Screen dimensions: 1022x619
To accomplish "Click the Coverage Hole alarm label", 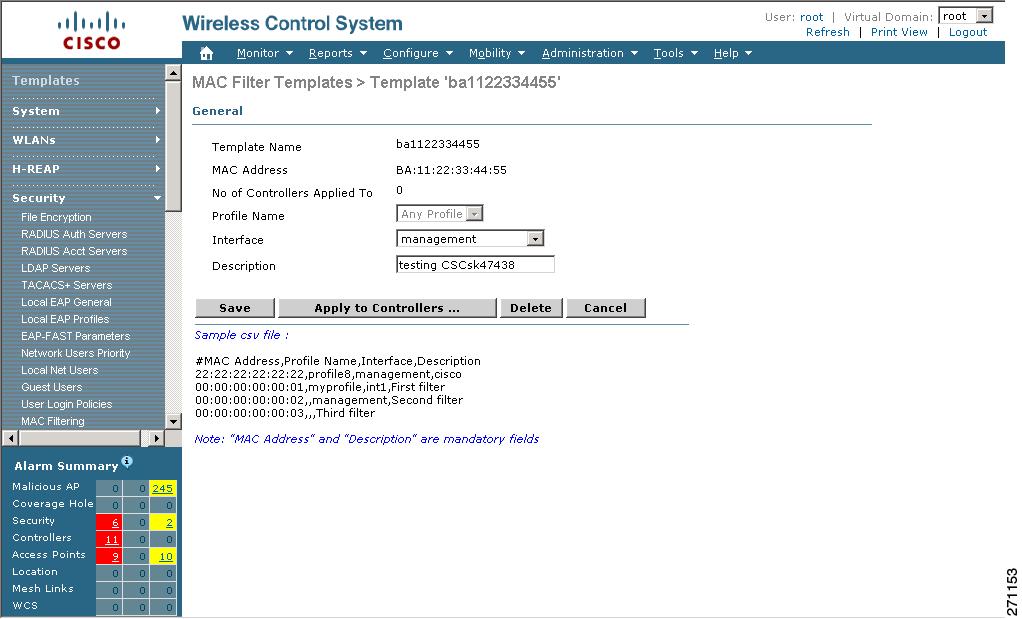I will 52,503.
